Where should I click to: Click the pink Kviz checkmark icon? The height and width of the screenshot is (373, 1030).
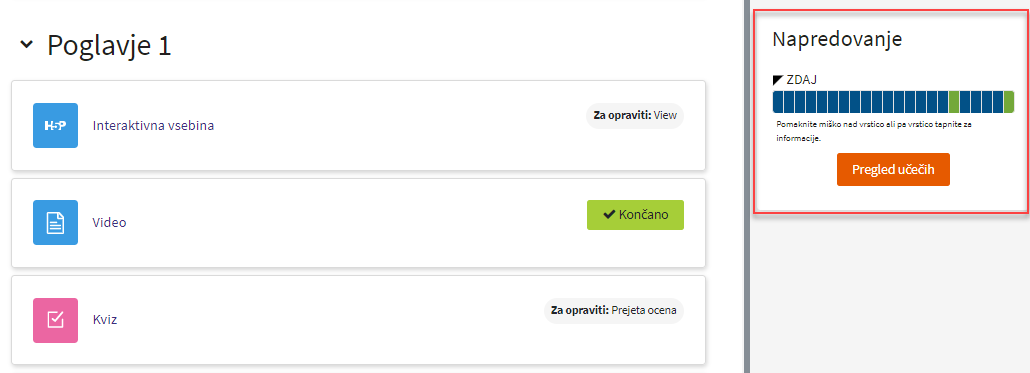click(55, 320)
